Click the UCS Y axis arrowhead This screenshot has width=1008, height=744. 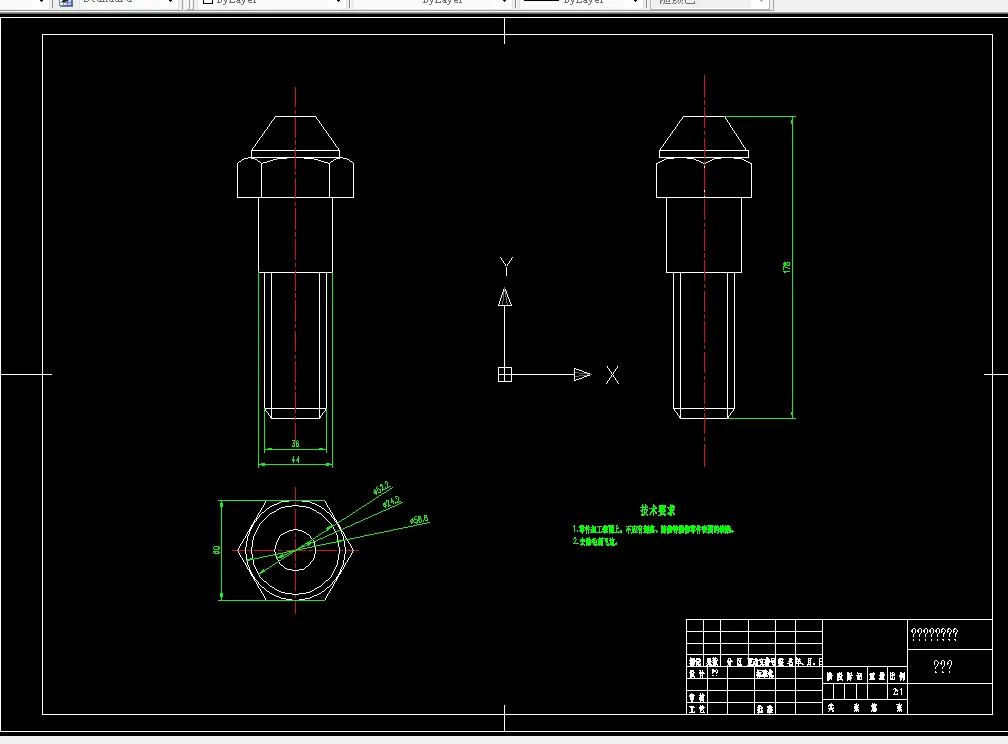(x=505, y=297)
